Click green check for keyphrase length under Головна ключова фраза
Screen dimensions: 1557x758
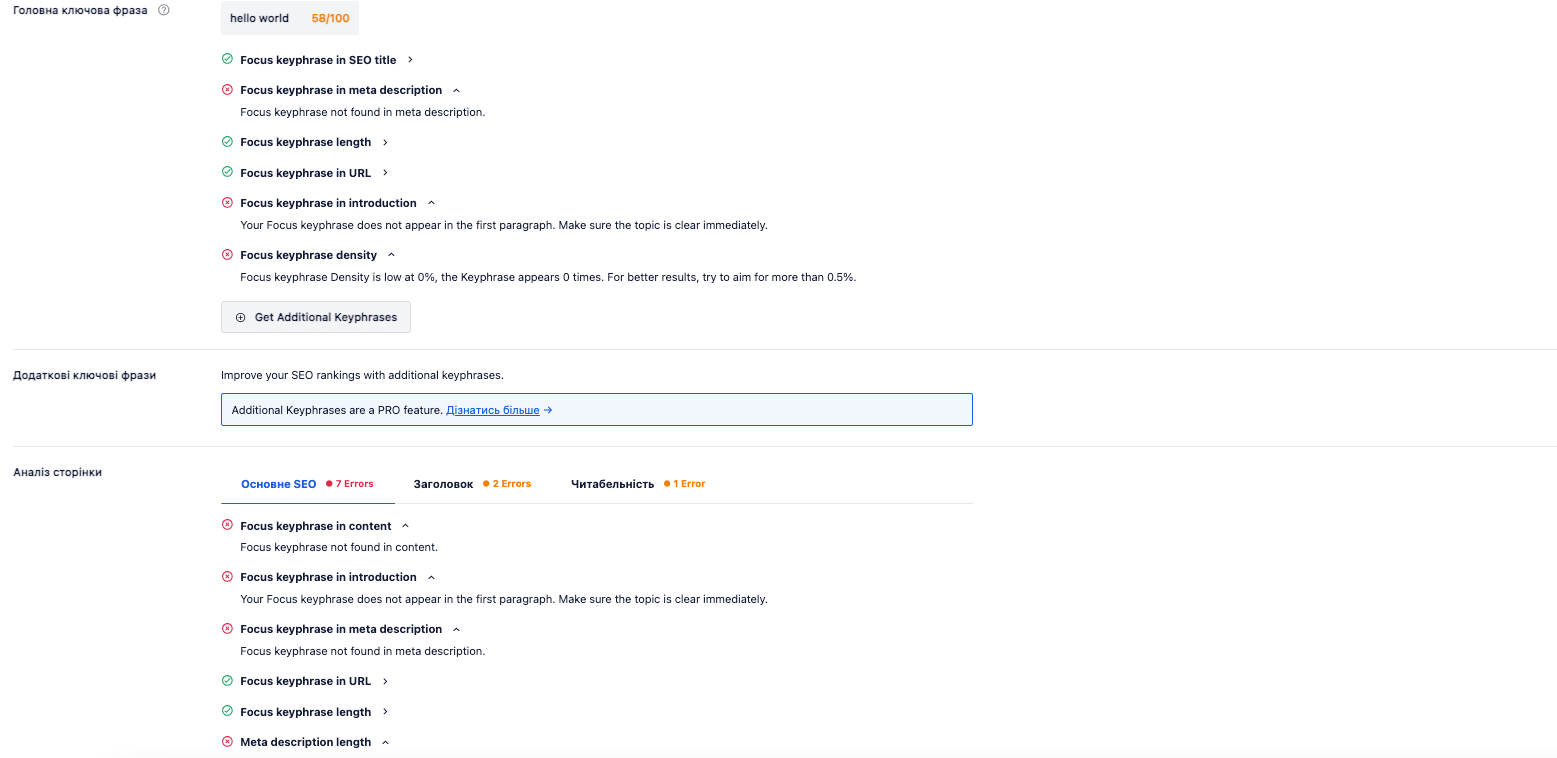tap(227, 142)
